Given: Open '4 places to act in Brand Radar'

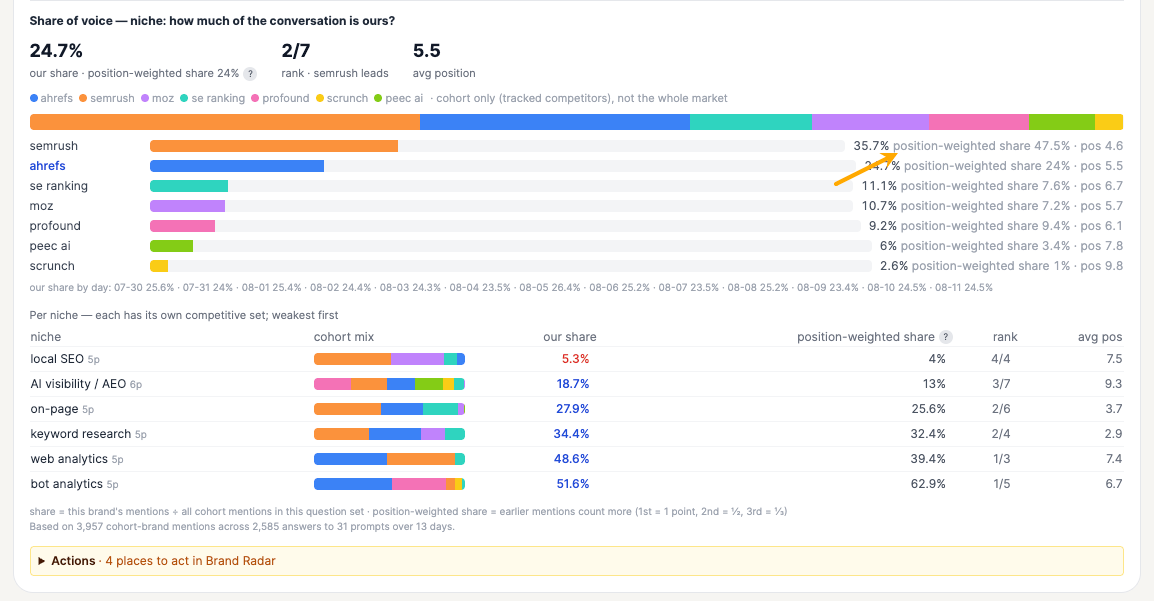Looking at the screenshot, I should pos(190,561).
